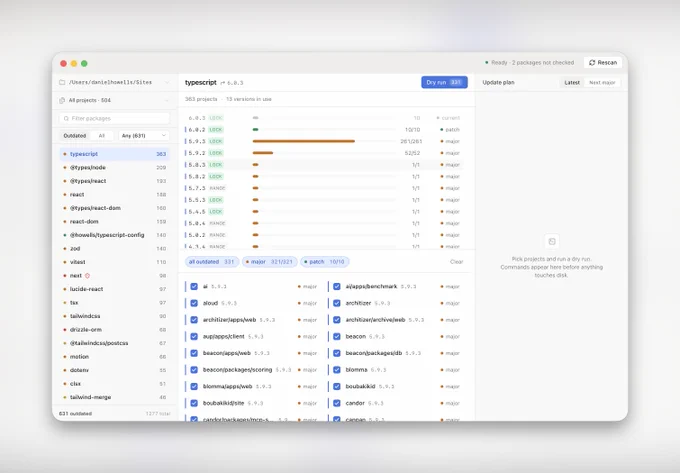This screenshot has width=680, height=473.
Task: Toggle the beacon/apps/web checkbox
Action: point(194,353)
